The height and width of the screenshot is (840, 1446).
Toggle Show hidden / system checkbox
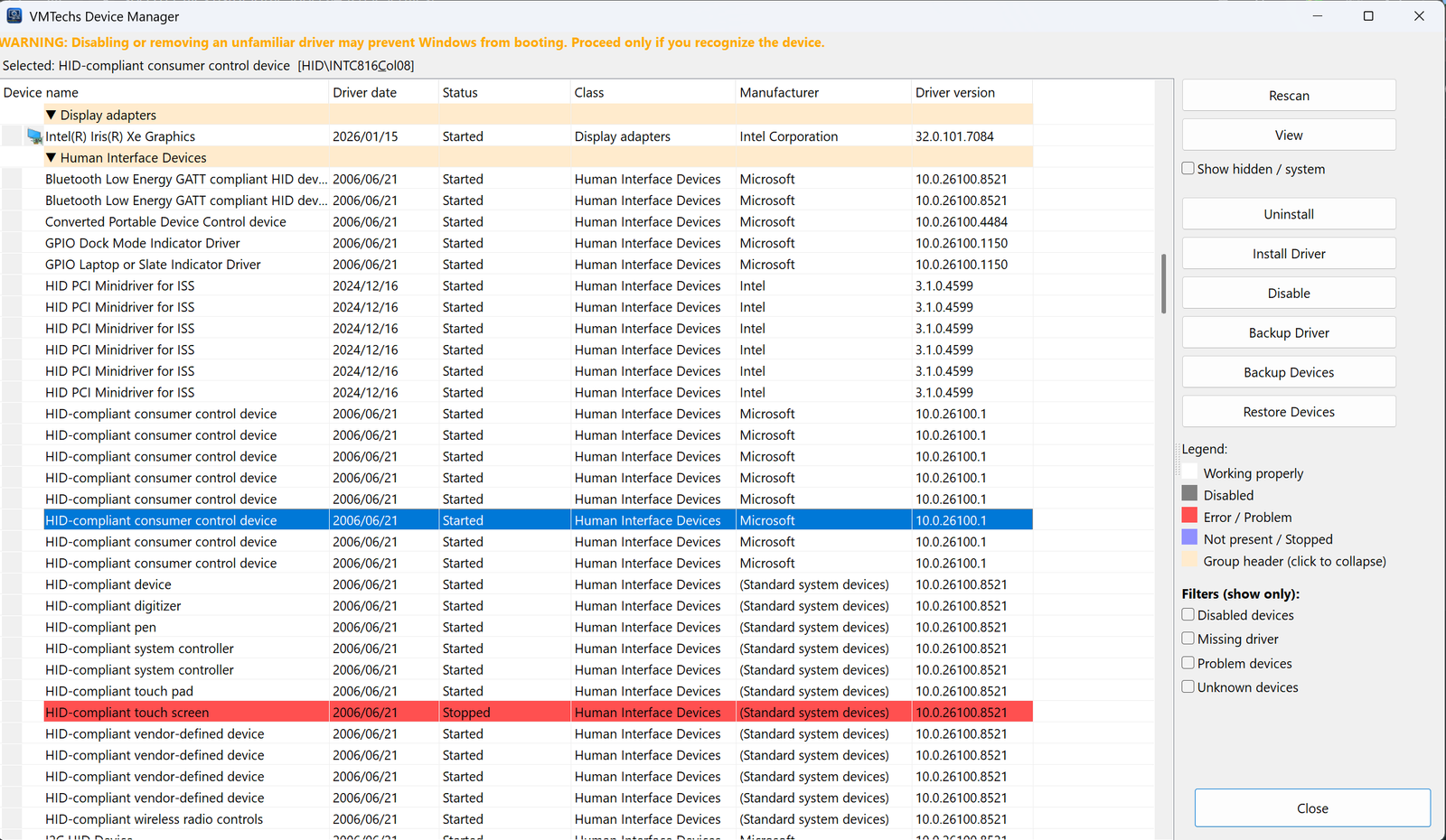[1188, 168]
